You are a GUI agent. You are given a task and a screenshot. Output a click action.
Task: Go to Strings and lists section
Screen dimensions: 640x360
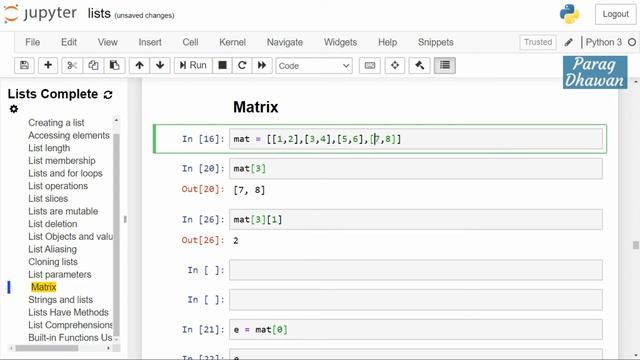[60, 300]
